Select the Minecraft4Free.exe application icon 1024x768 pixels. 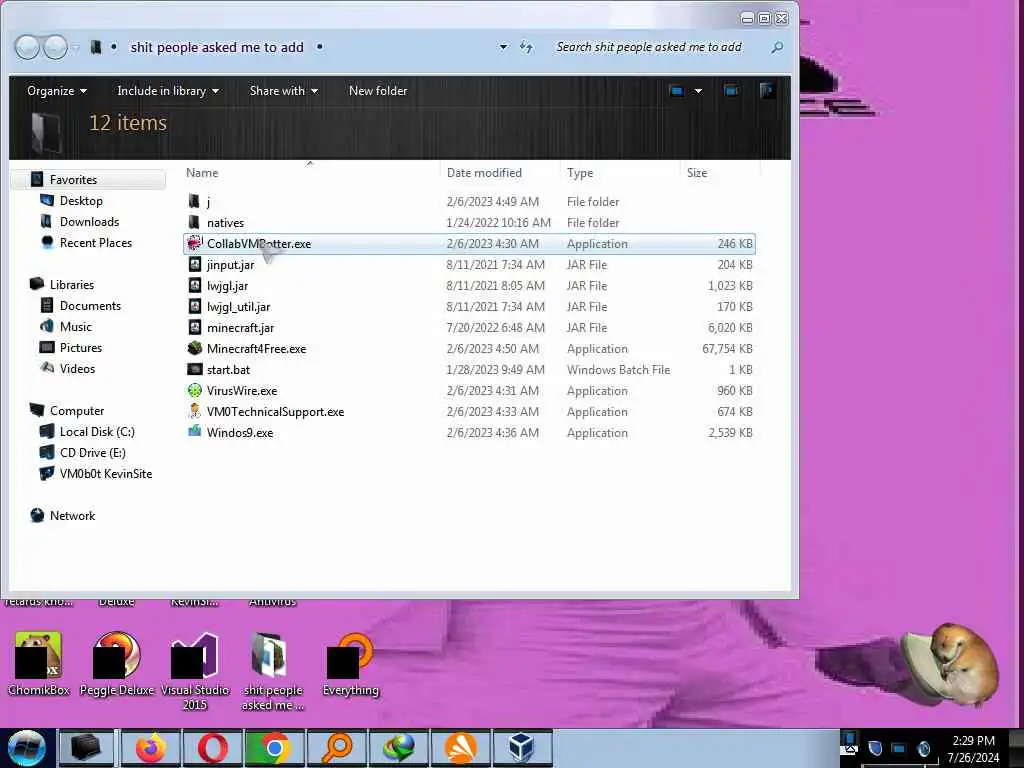(195, 348)
